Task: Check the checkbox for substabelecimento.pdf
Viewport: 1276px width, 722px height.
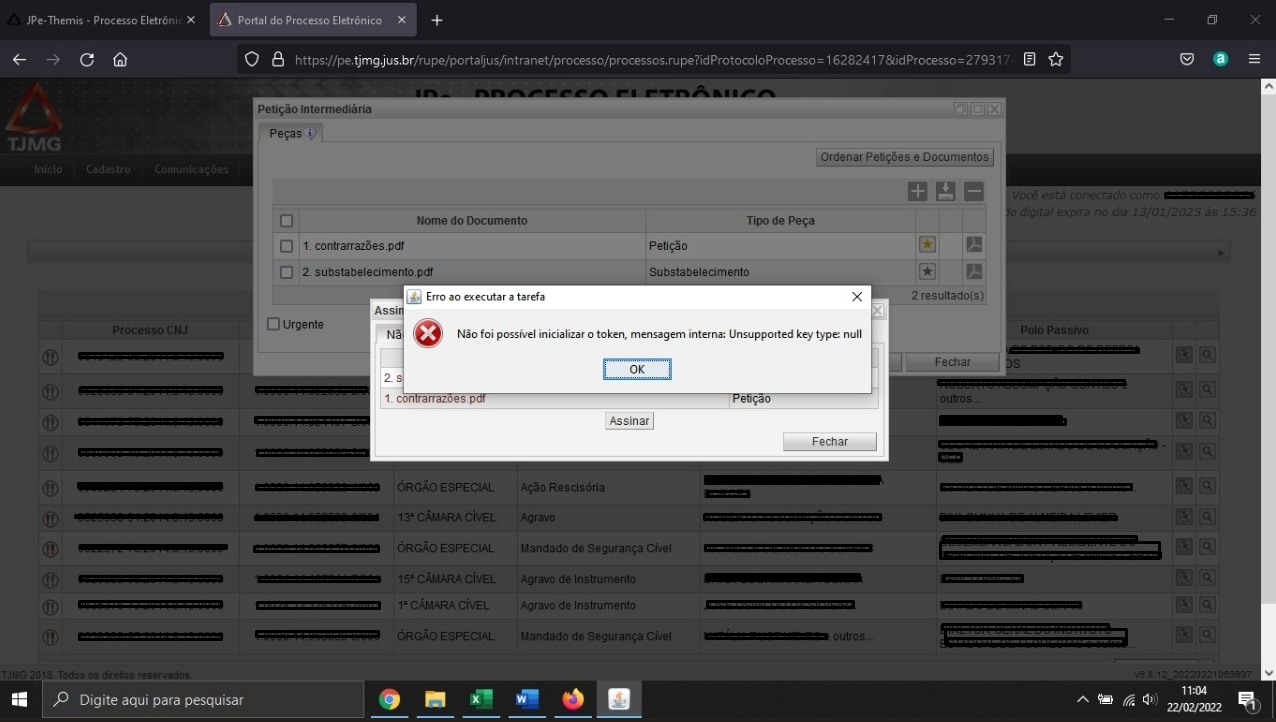Action: point(285,271)
